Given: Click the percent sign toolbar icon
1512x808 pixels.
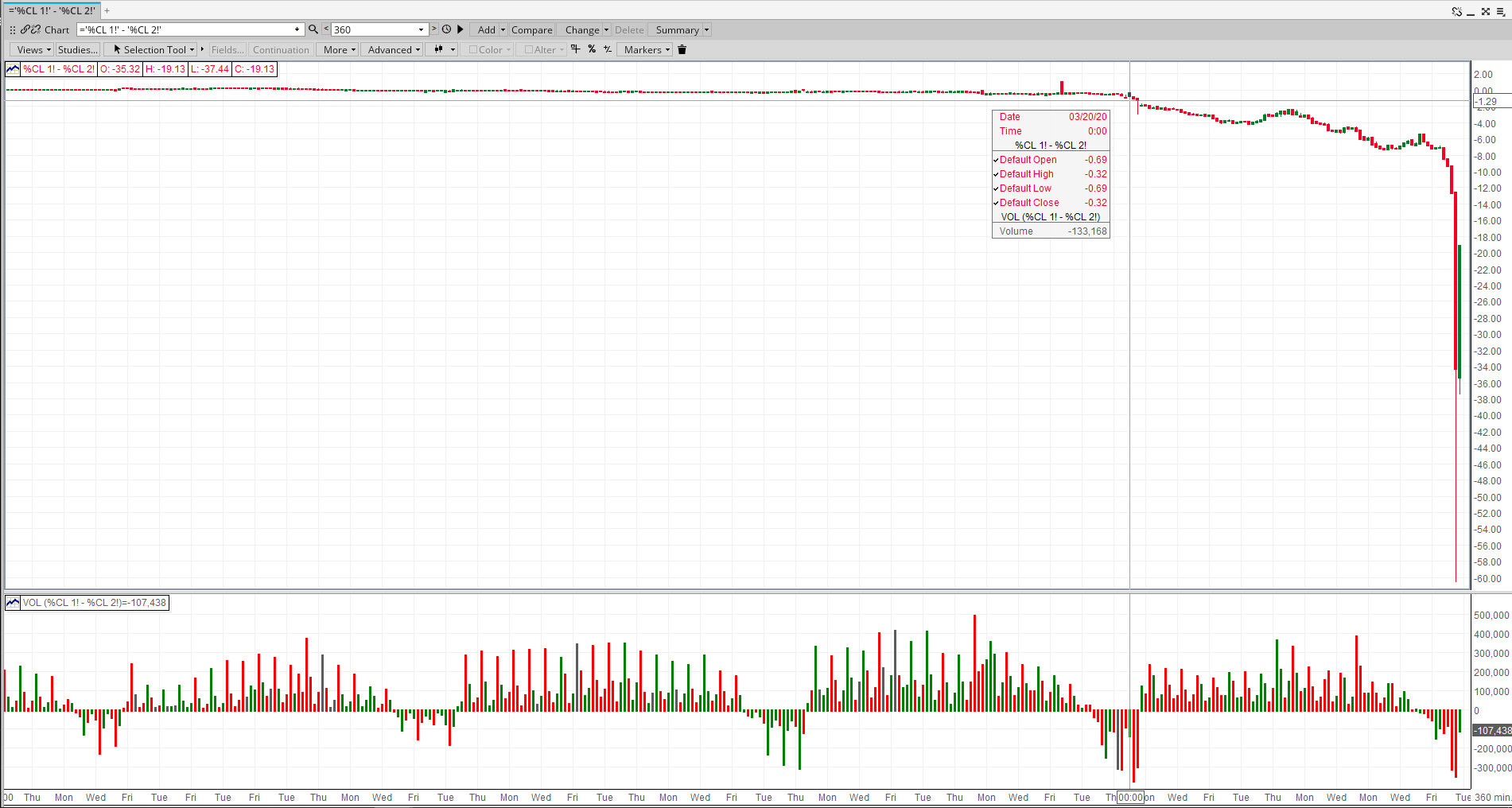Looking at the screenshot, I should [592, 49].
